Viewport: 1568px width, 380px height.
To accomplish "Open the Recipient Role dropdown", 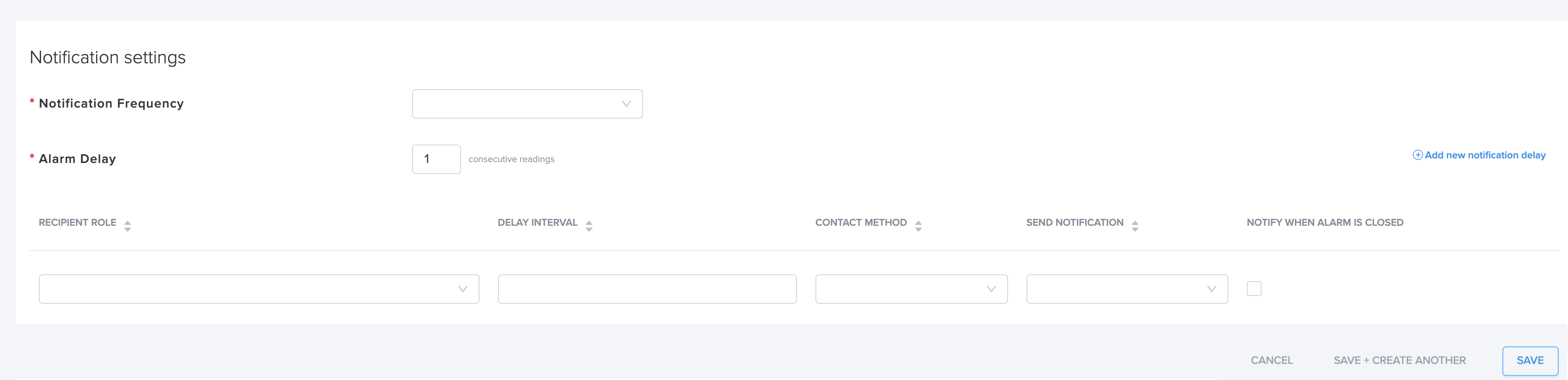I will (259, 289).
